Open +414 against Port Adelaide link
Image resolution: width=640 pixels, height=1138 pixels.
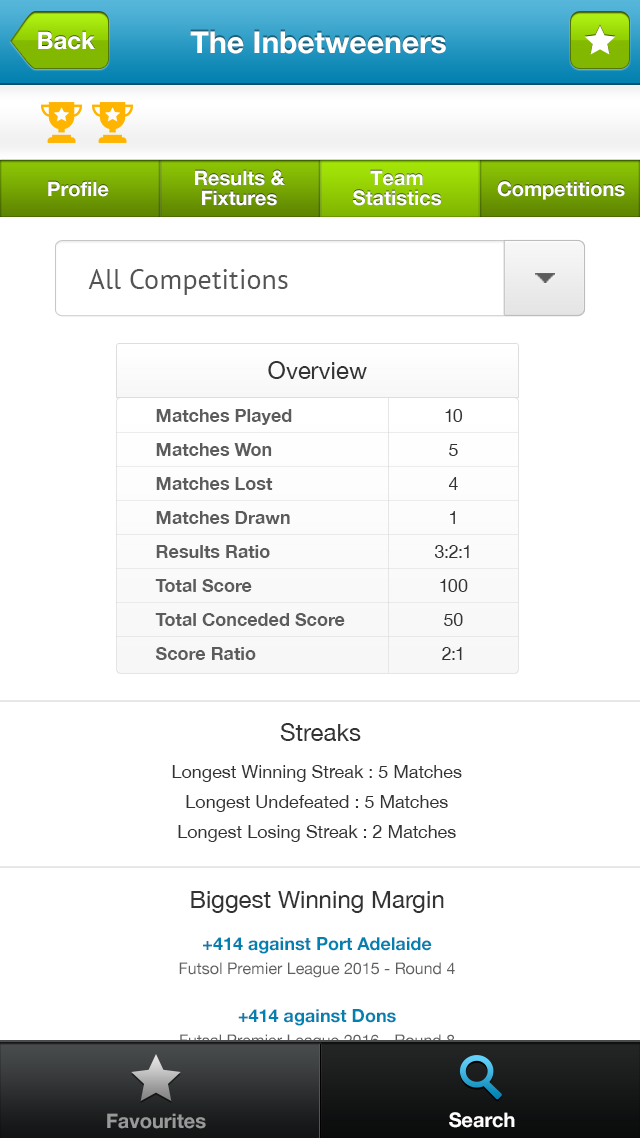[317, 944]
